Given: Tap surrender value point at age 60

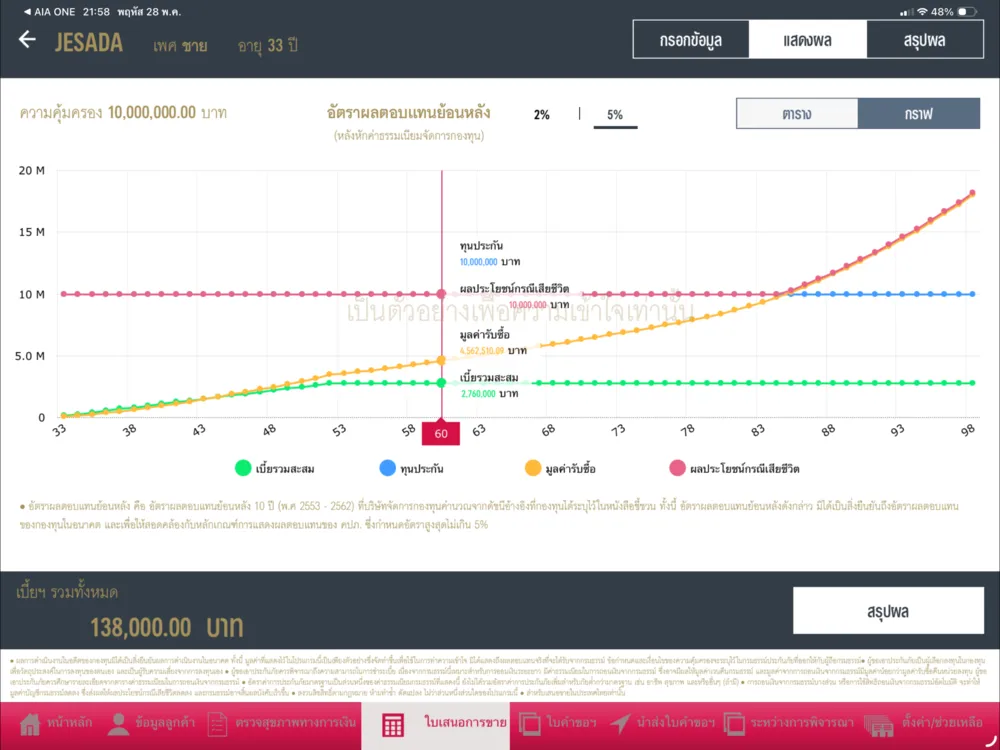Looking at the screenshot, I should 441,360.
